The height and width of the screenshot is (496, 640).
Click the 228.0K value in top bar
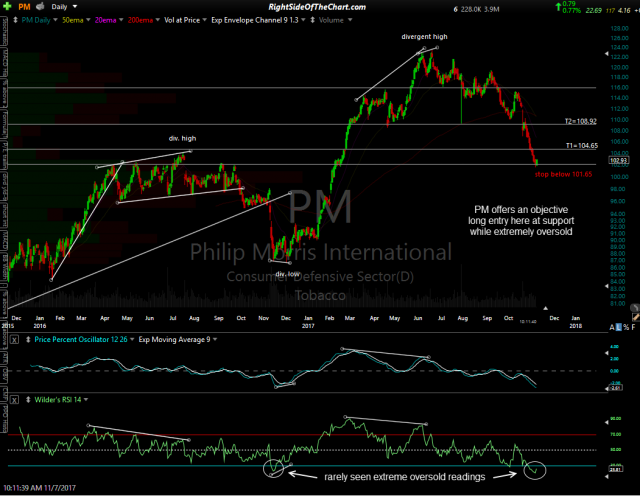471,9
